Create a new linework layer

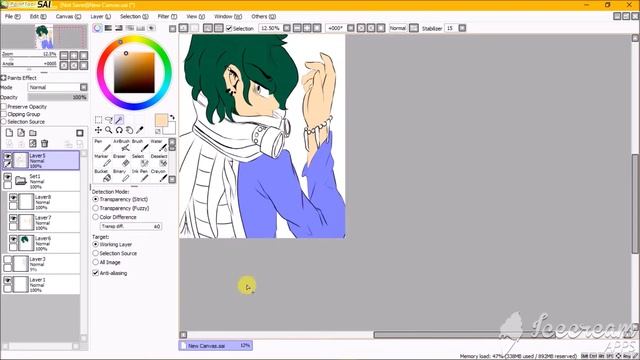click(x=21, y=133)
